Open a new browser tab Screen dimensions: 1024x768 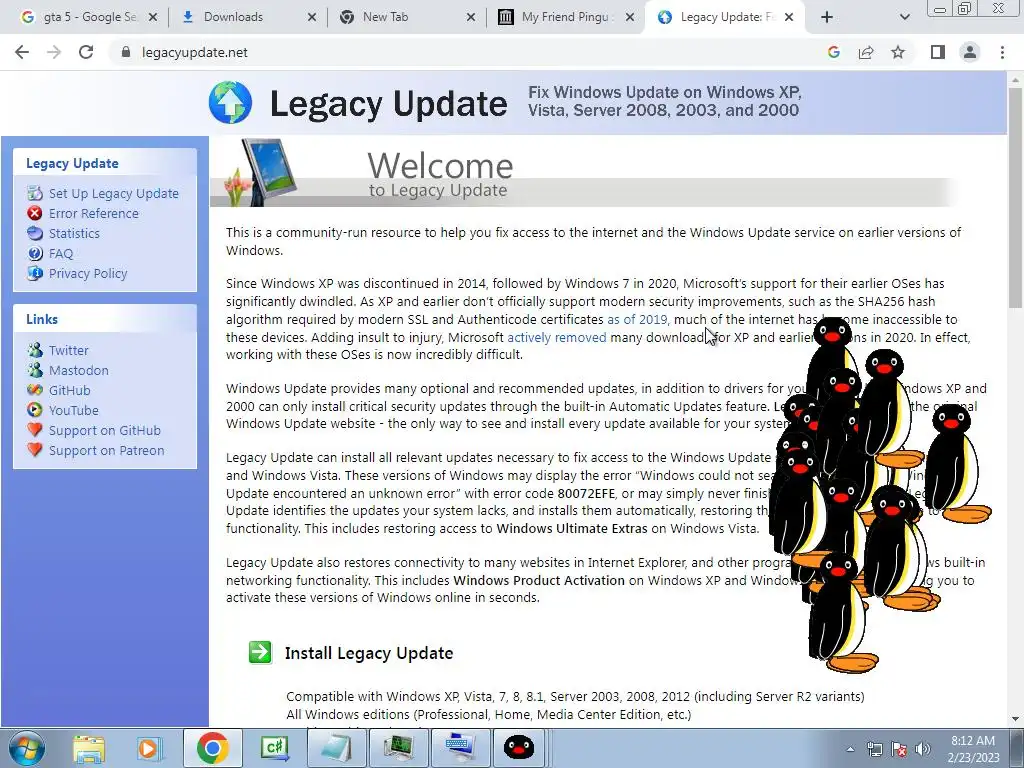[827, 18]
